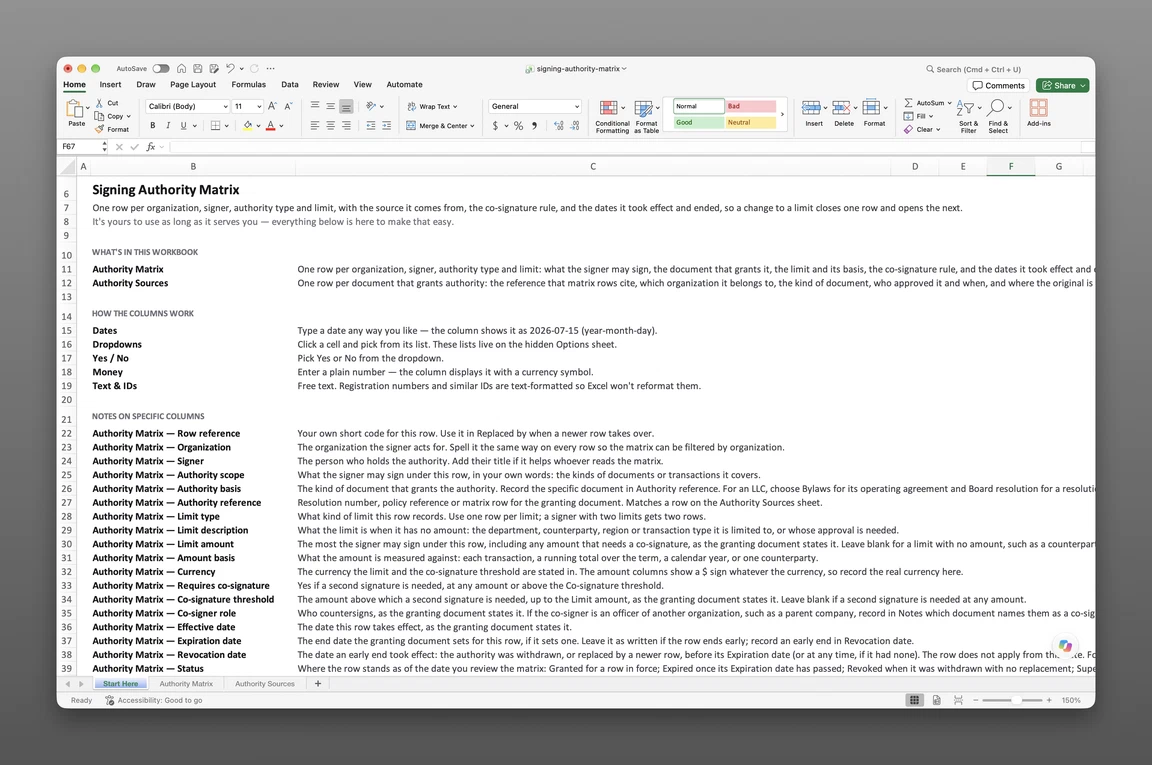Screen dimensions: 1152x765
Task: Open the more commands ellipsis
Action: [x=270, y=68]
